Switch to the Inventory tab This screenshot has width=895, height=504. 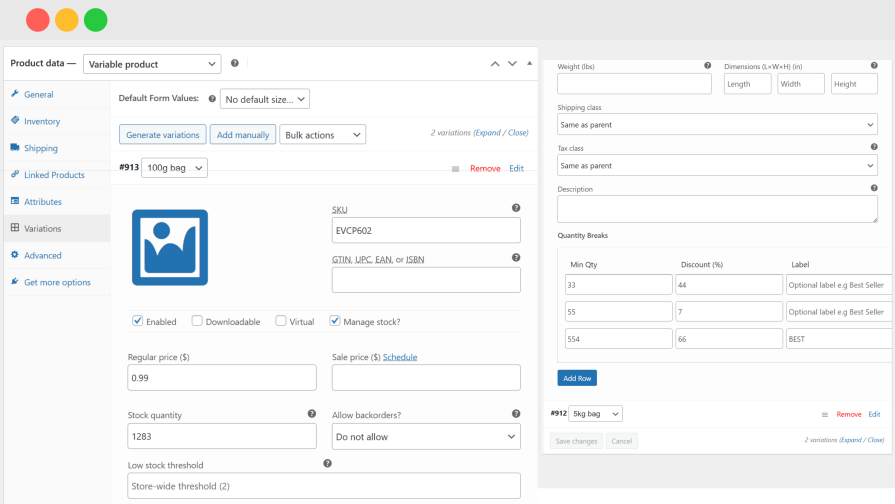[x=42, y=121]
